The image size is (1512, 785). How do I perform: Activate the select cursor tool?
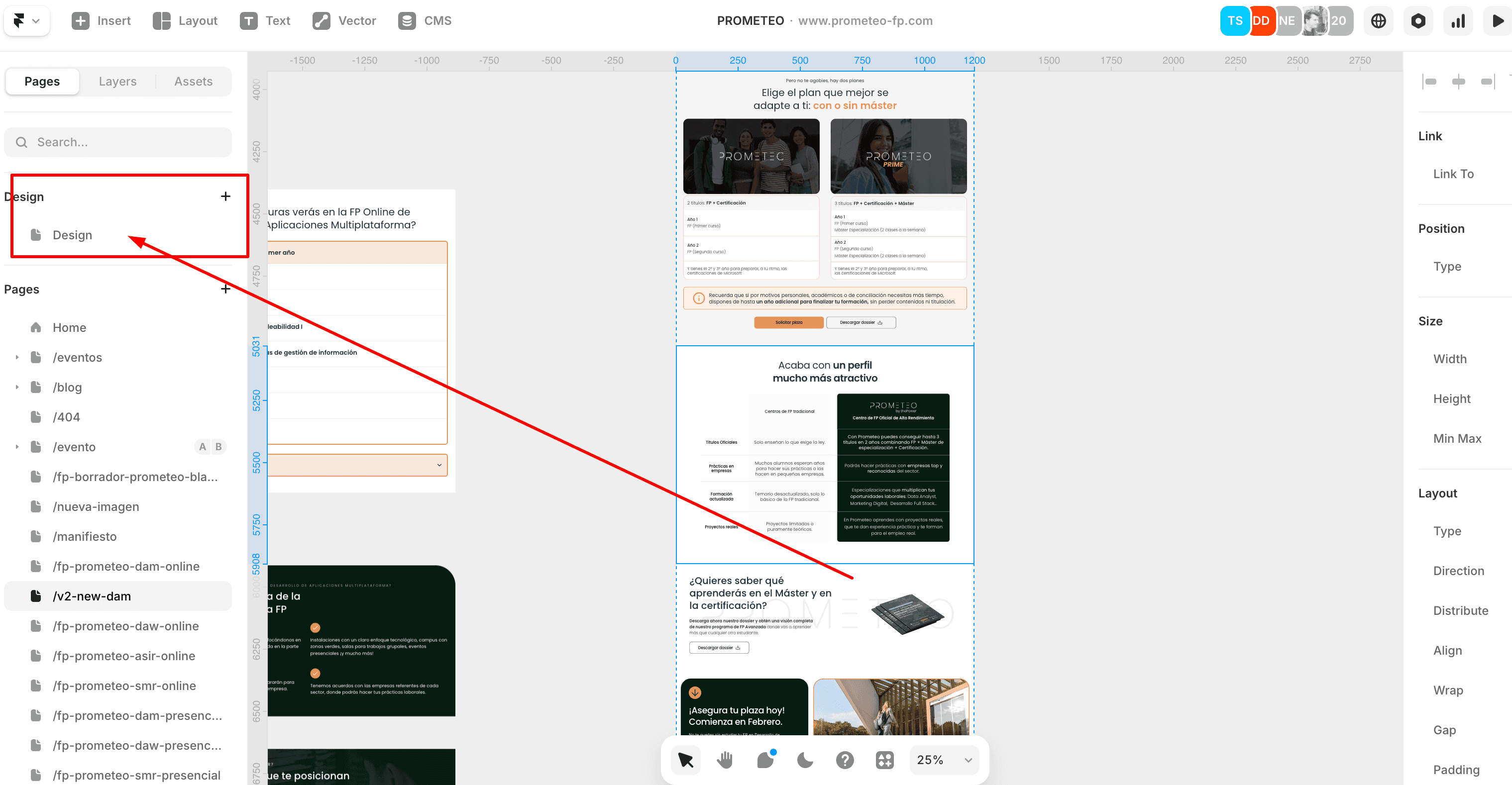(x=685, y=760)
